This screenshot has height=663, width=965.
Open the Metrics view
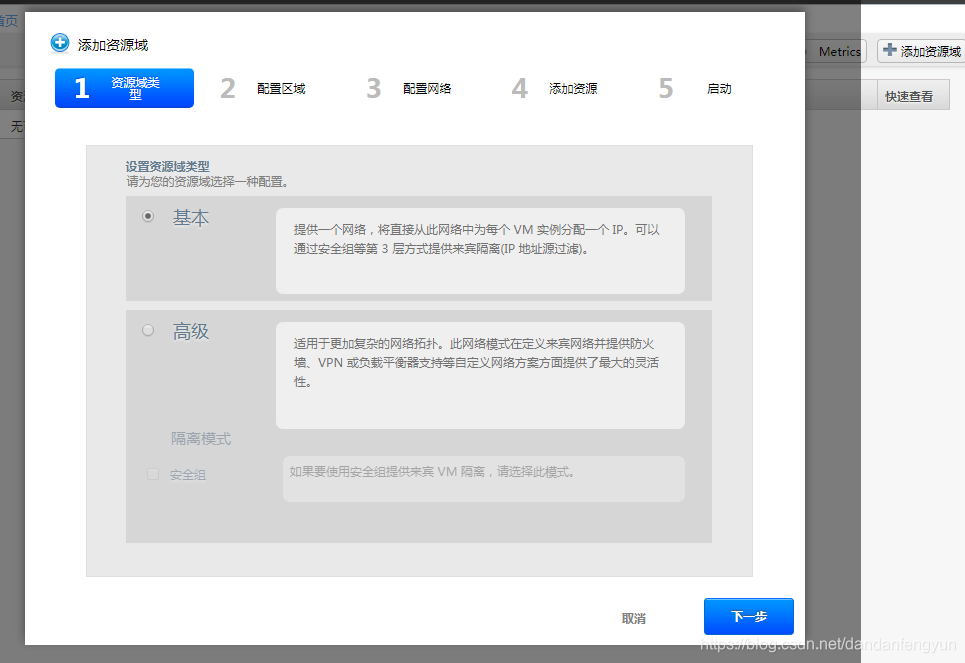pyautogui.click(x=839, y=51)
